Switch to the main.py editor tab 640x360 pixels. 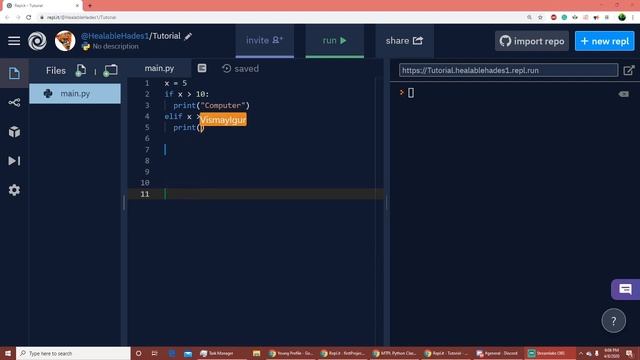159,68
